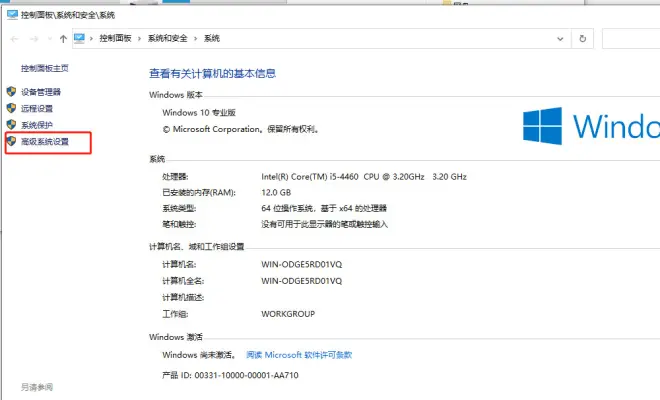
Task: Open recent locations dropdown next to forward arrow
Action: [x=49, y=39]
